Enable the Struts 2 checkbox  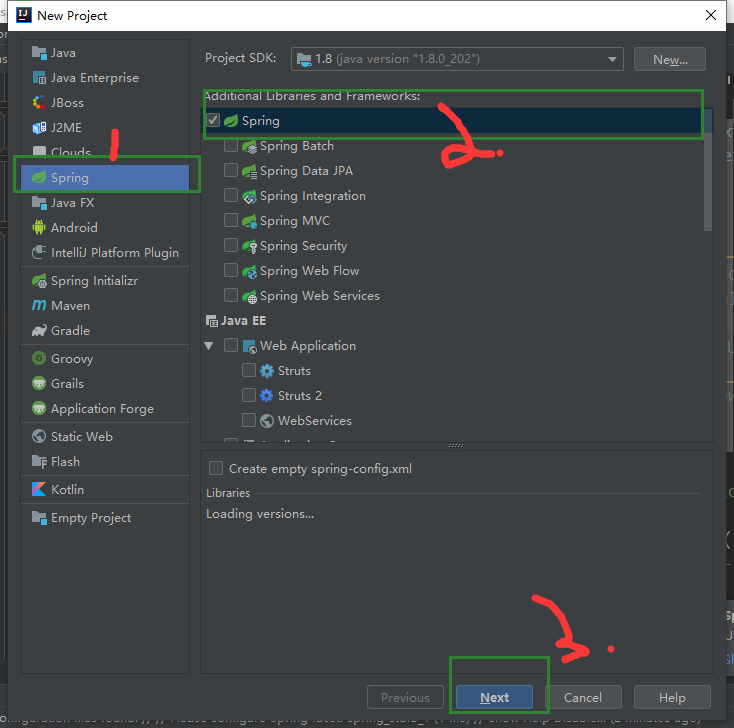pyautogui.click(x=249, y=395)
